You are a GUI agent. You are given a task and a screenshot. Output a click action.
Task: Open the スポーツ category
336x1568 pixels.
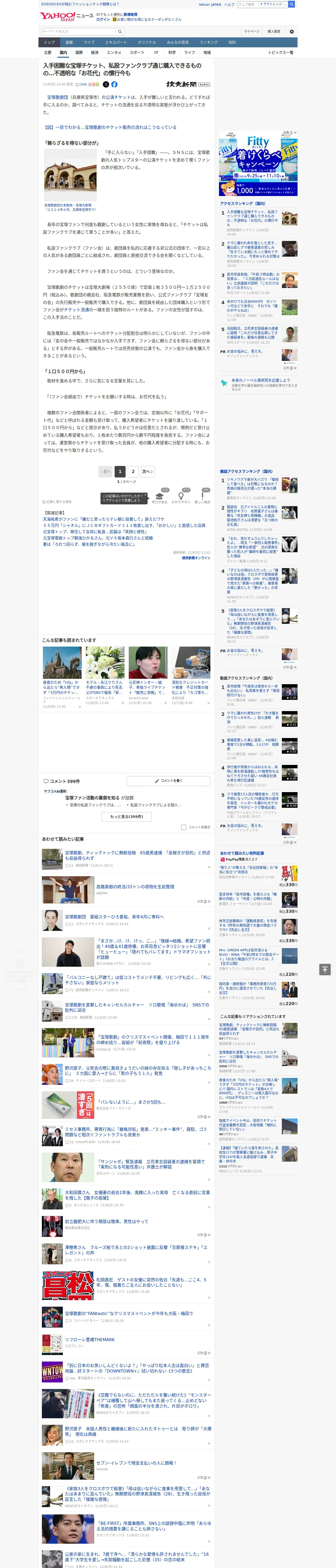click(137, 52)
